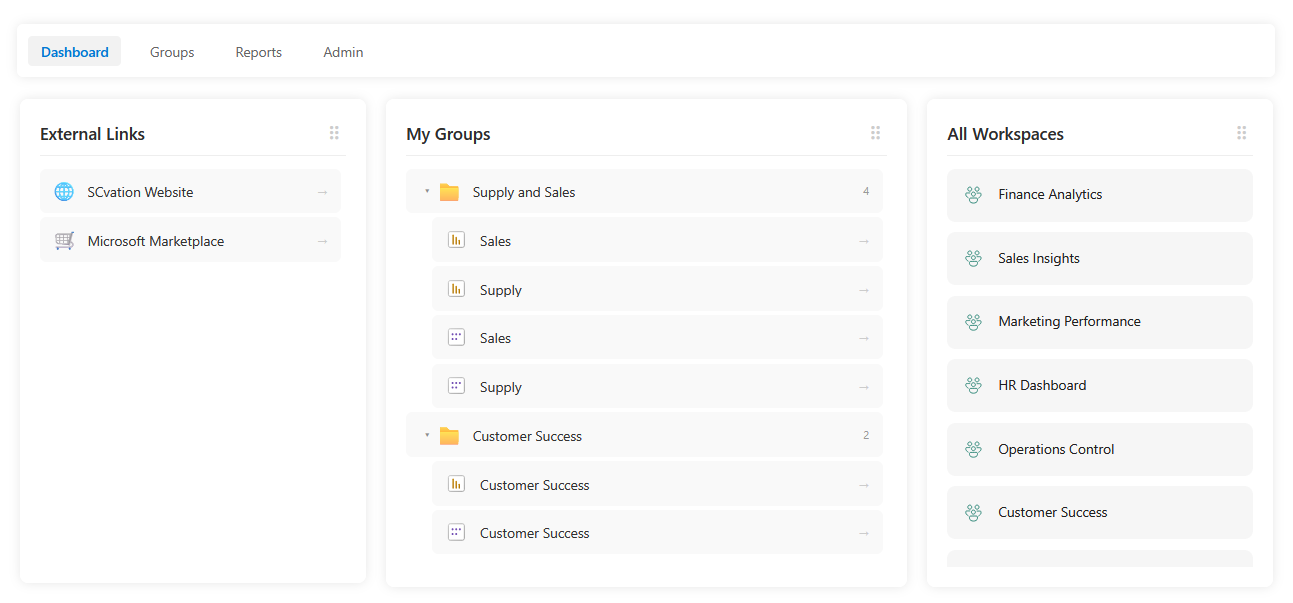
Task: Click the Finance Analytics workspace icon
Action: pos(973,195)
